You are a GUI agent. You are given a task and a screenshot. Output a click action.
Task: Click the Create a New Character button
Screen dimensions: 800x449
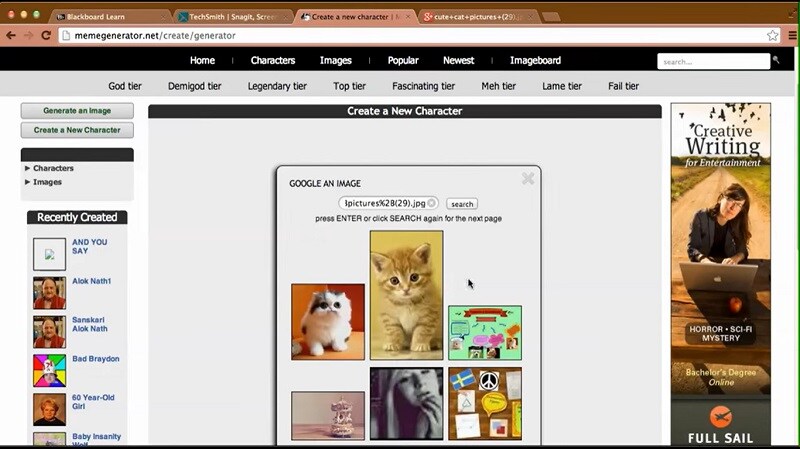click(77, 130)
